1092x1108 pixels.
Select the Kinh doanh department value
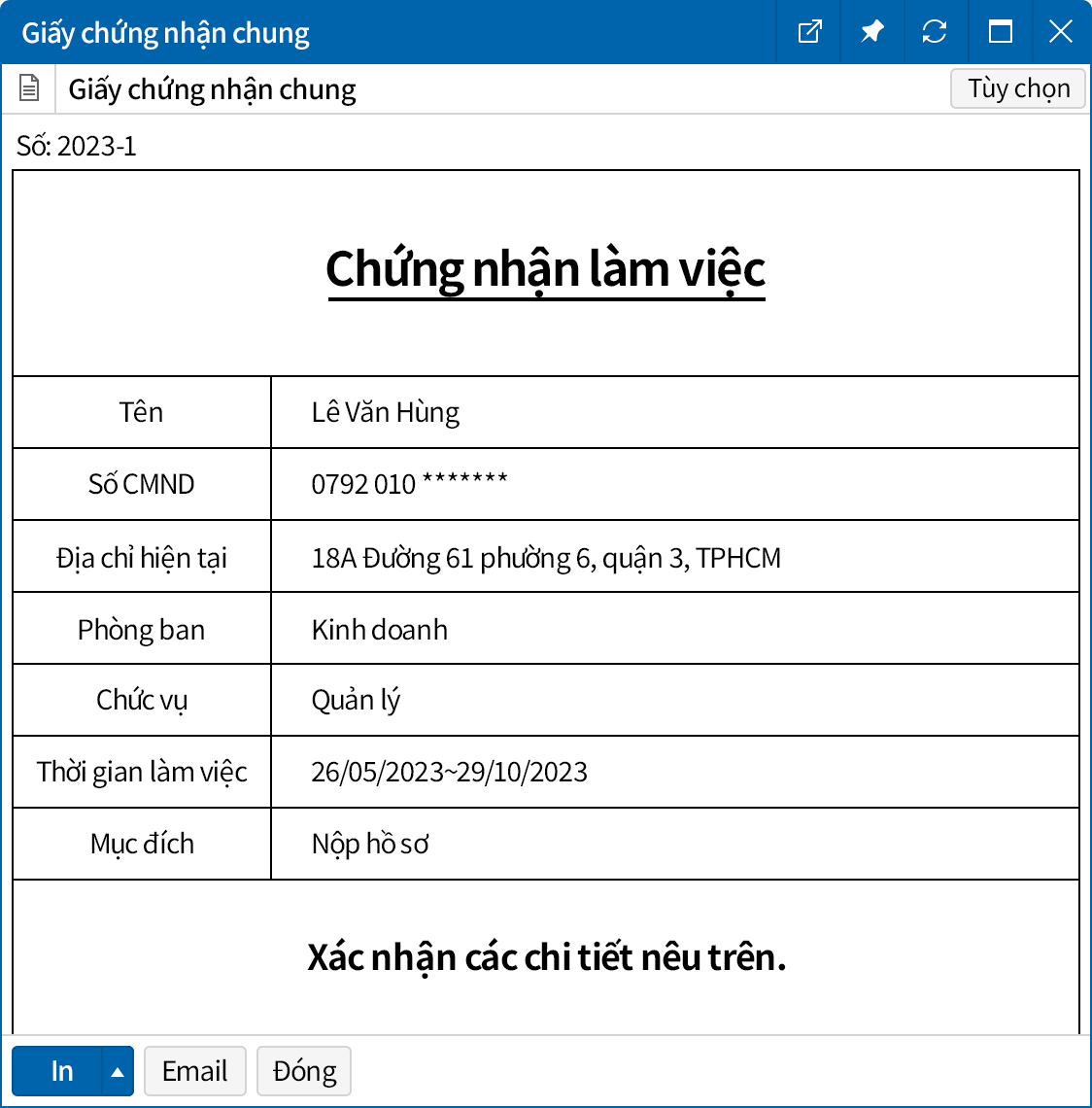(380, 630)
